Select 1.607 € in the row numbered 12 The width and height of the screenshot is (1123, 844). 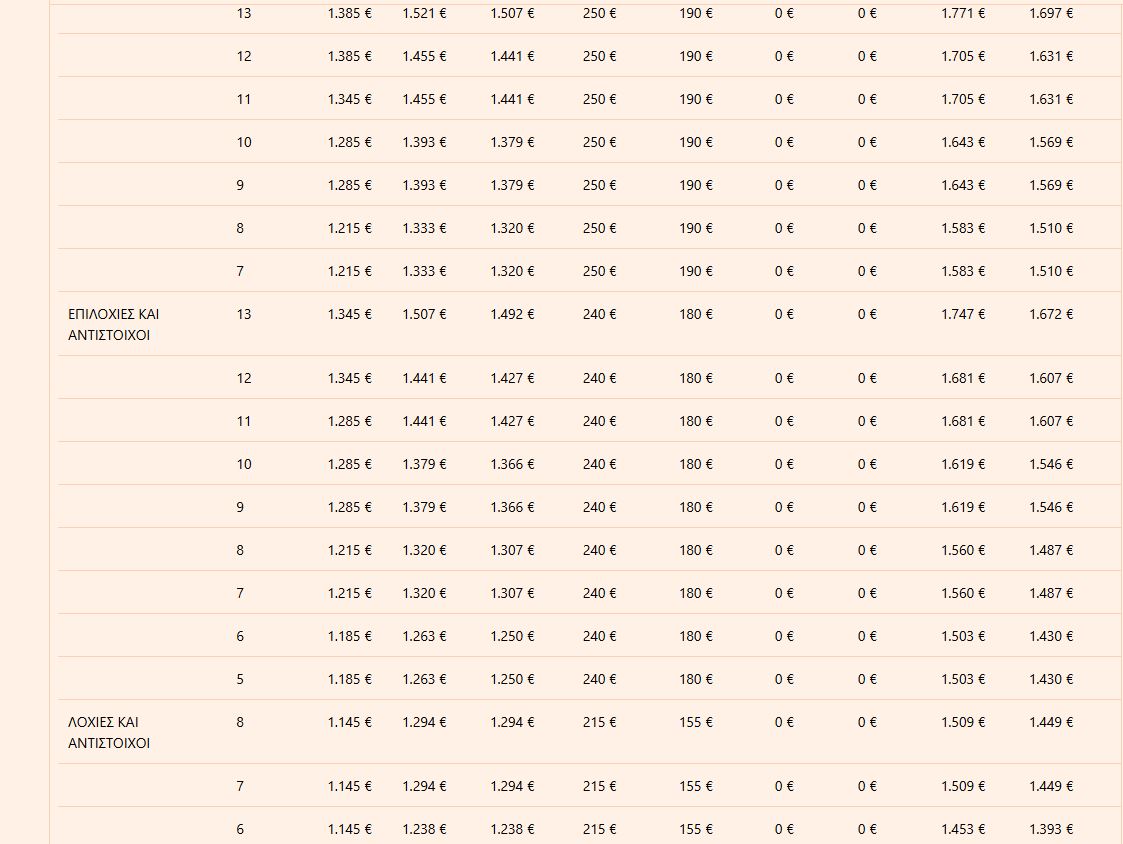pyautogui.click(x=1050, y=378)
